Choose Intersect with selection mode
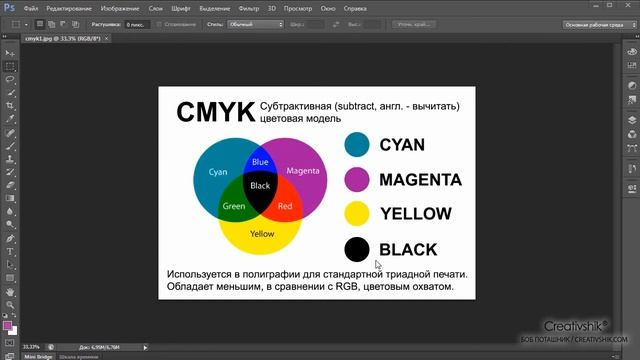Viewport: 640px width, 360px height. 76,24
